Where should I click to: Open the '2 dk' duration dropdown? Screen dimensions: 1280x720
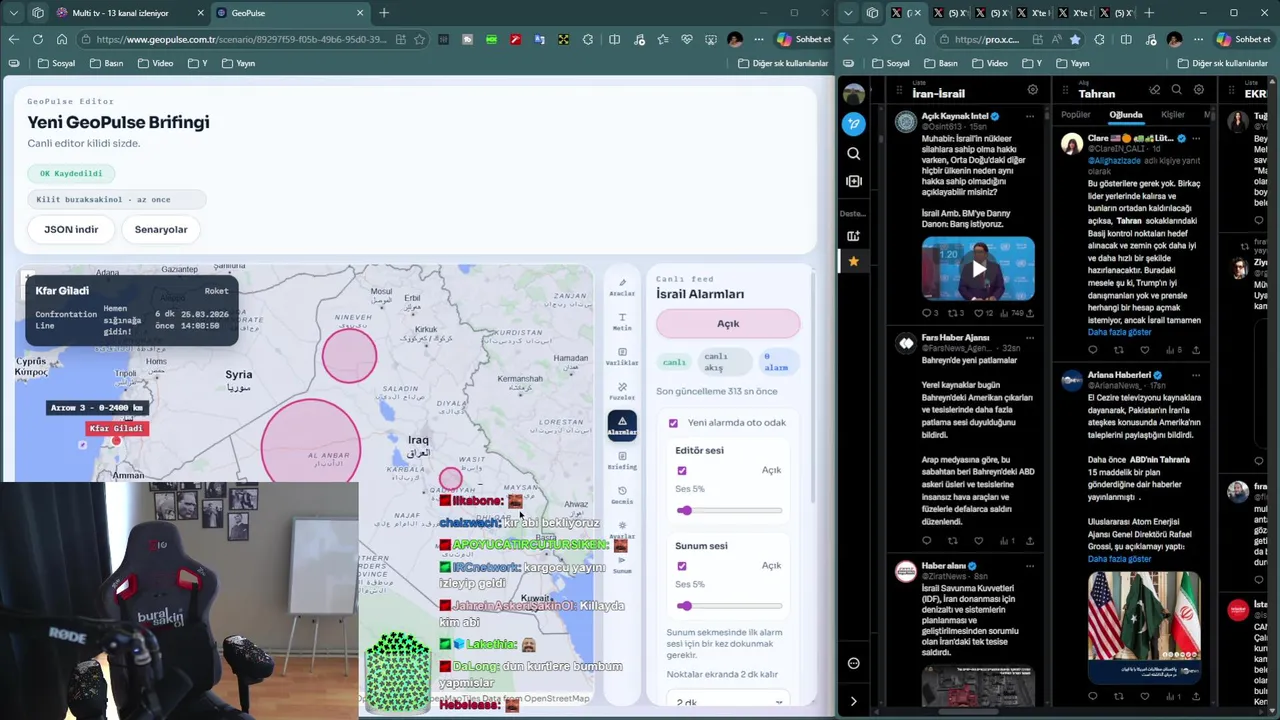coord(728,702)
